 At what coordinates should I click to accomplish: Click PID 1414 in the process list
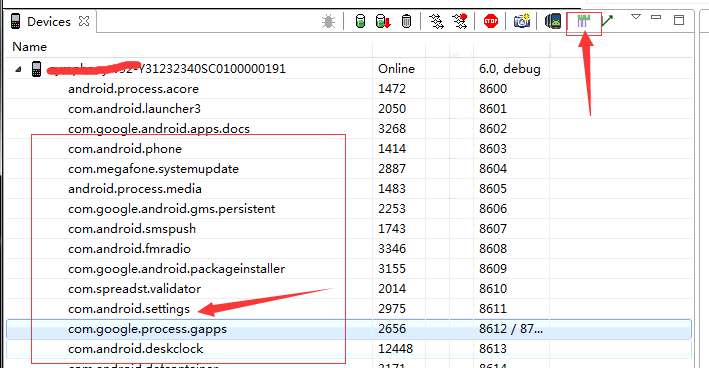[x=392, y=149]
